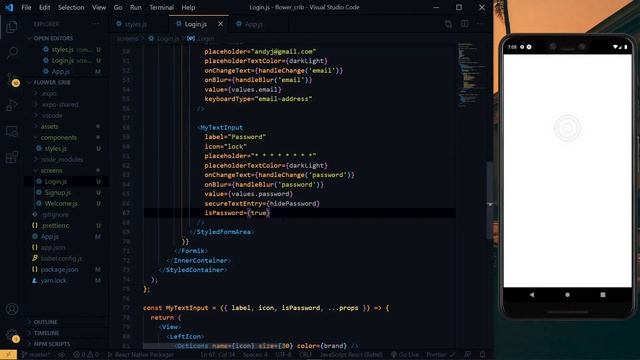Open the Accounts menu icon

click(12, 309)
